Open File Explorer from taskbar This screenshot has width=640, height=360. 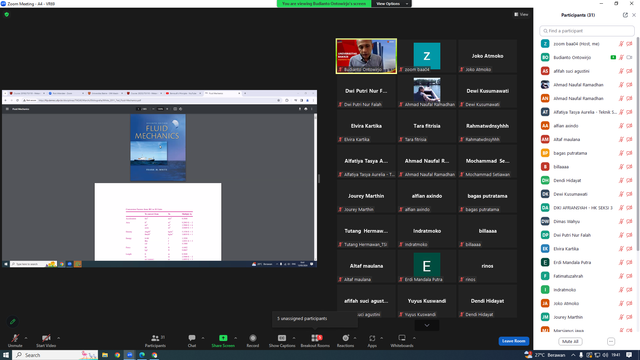click(105, 355)
